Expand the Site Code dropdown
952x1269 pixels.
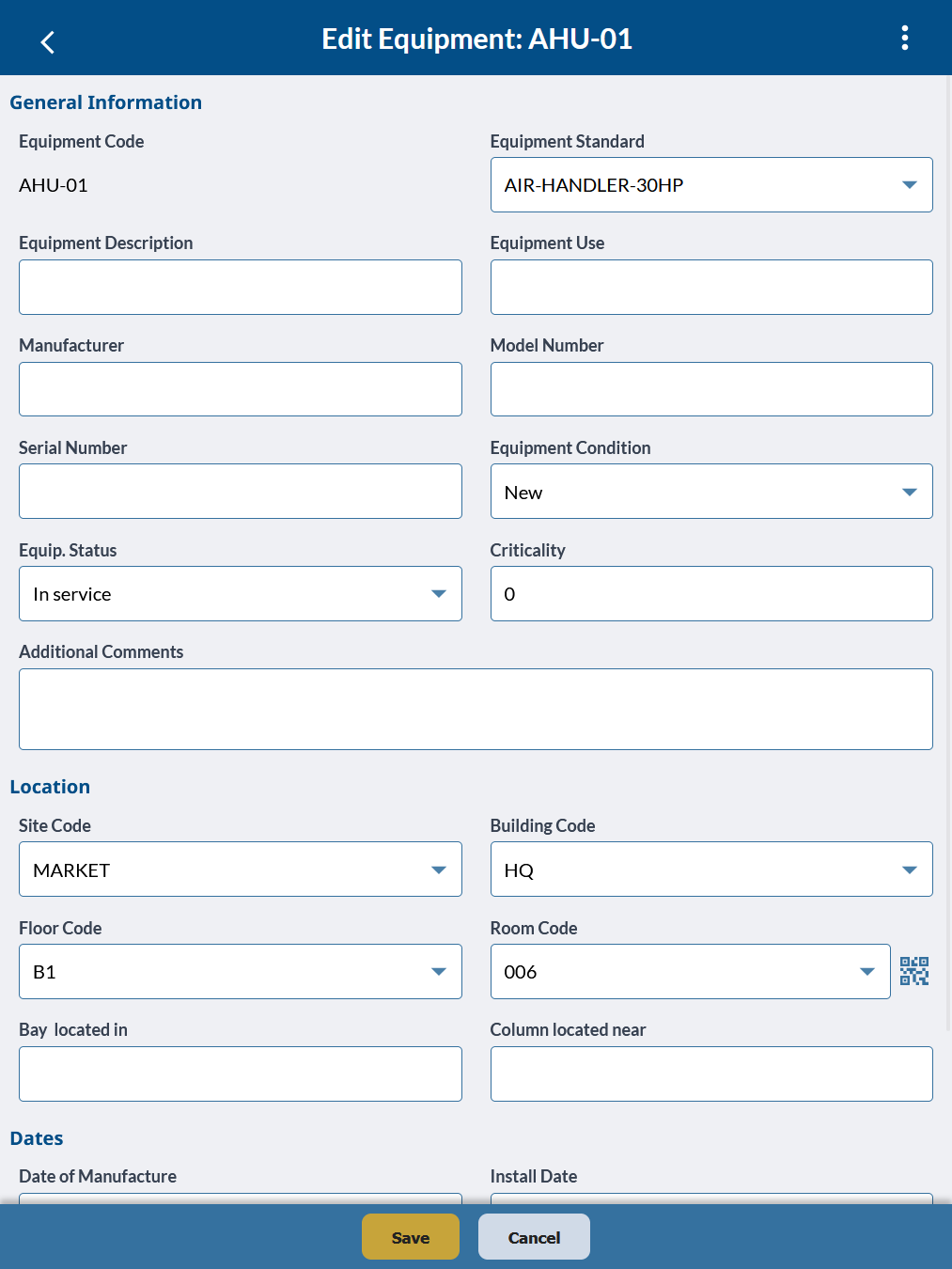[x=240, y=869]
